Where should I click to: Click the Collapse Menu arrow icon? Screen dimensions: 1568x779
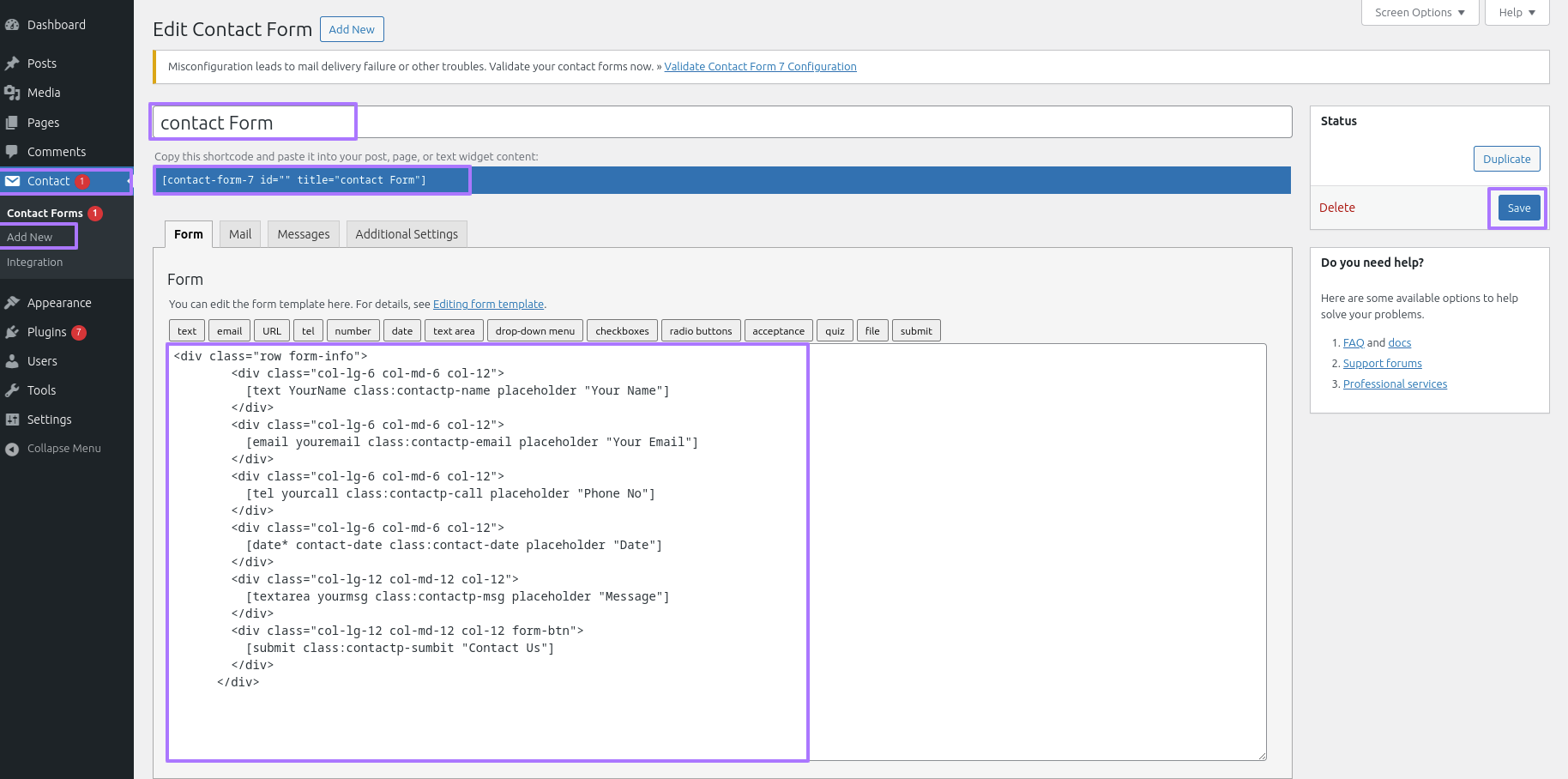click(12, 449)
